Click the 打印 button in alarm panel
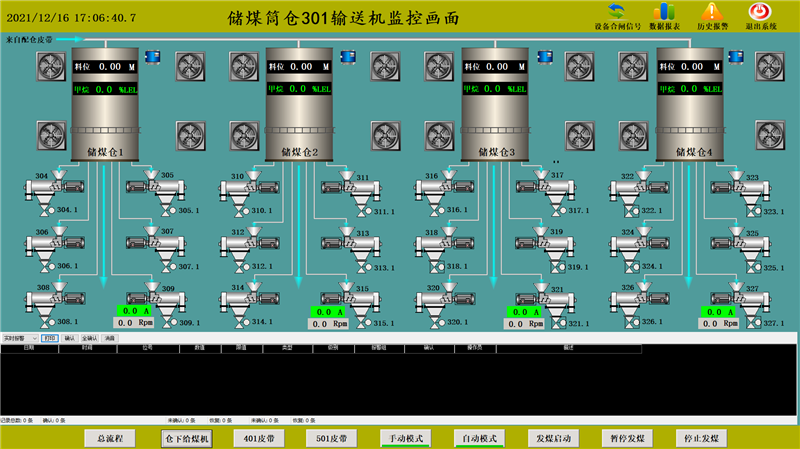 [49, 339]
